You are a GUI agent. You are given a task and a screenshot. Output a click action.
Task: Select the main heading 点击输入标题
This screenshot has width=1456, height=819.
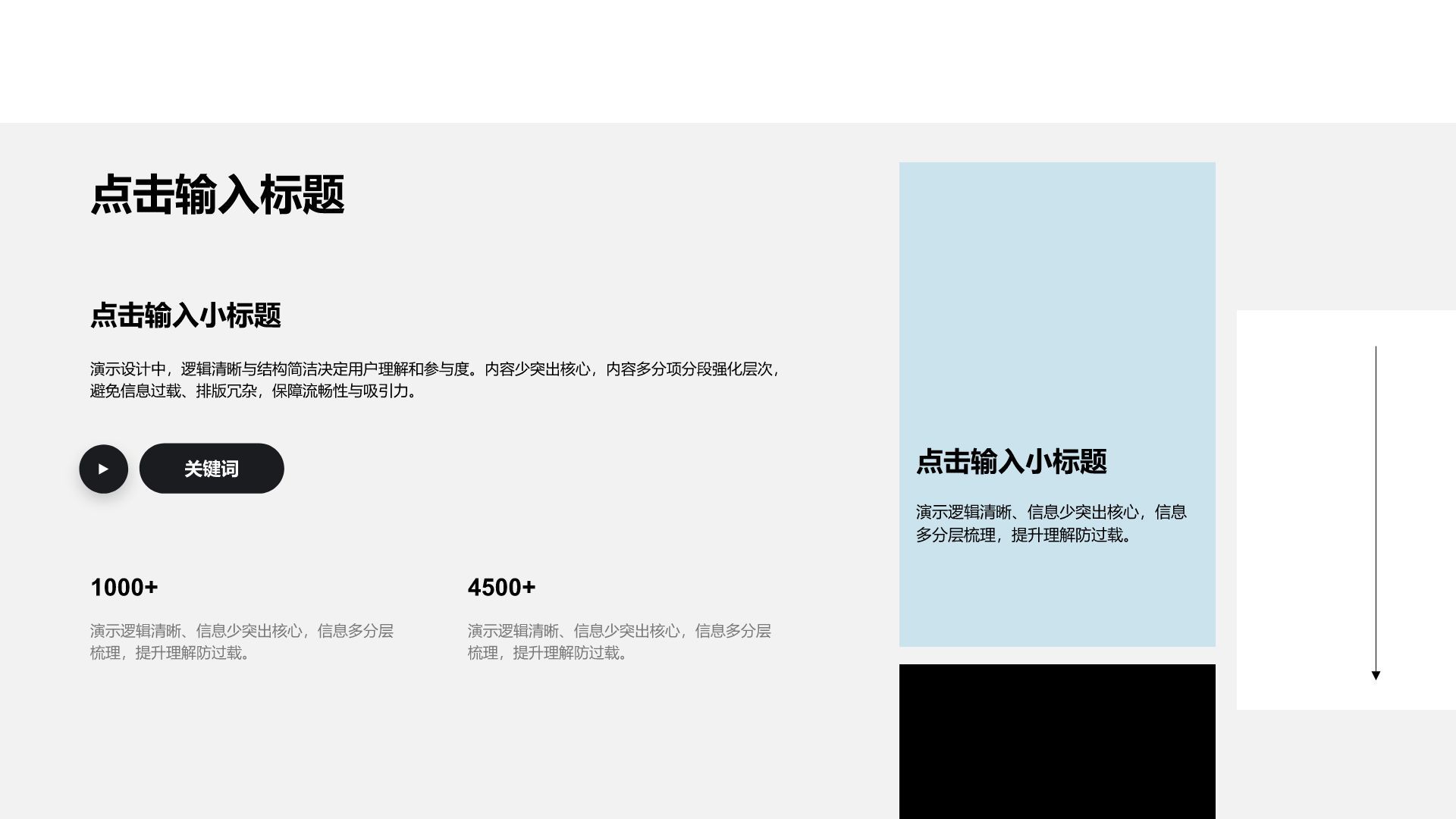tap(218, 195)
